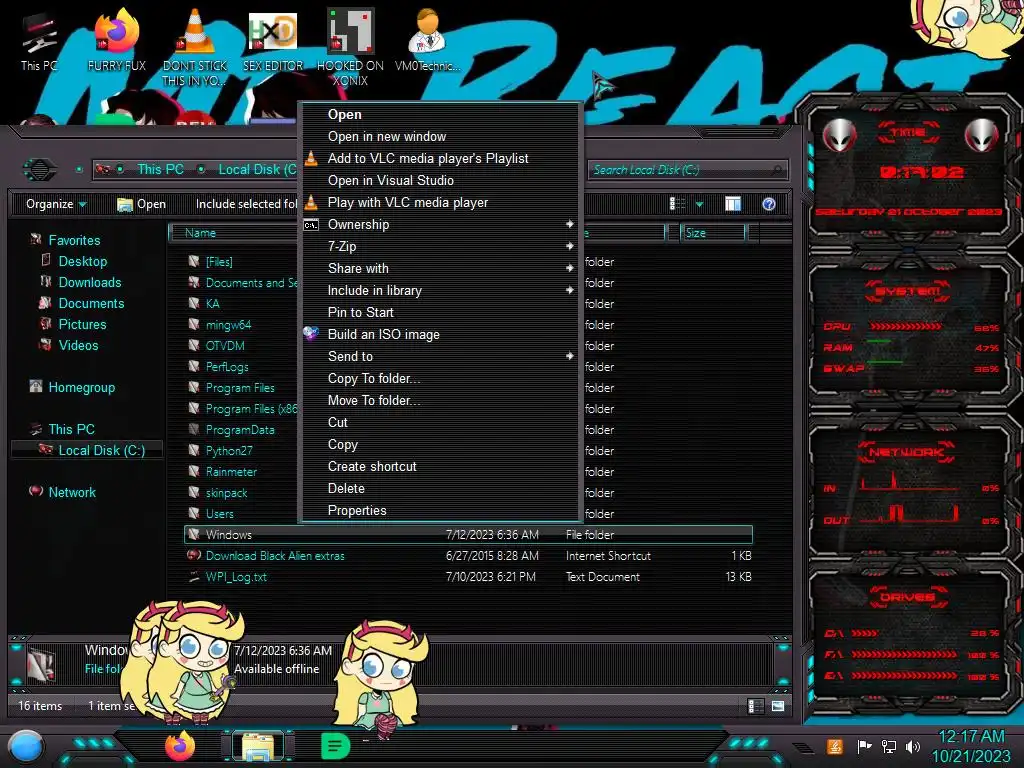Open Properties from the context menu
The image size is (1024, 768).
pyautogui.click(x=439, y=511)
